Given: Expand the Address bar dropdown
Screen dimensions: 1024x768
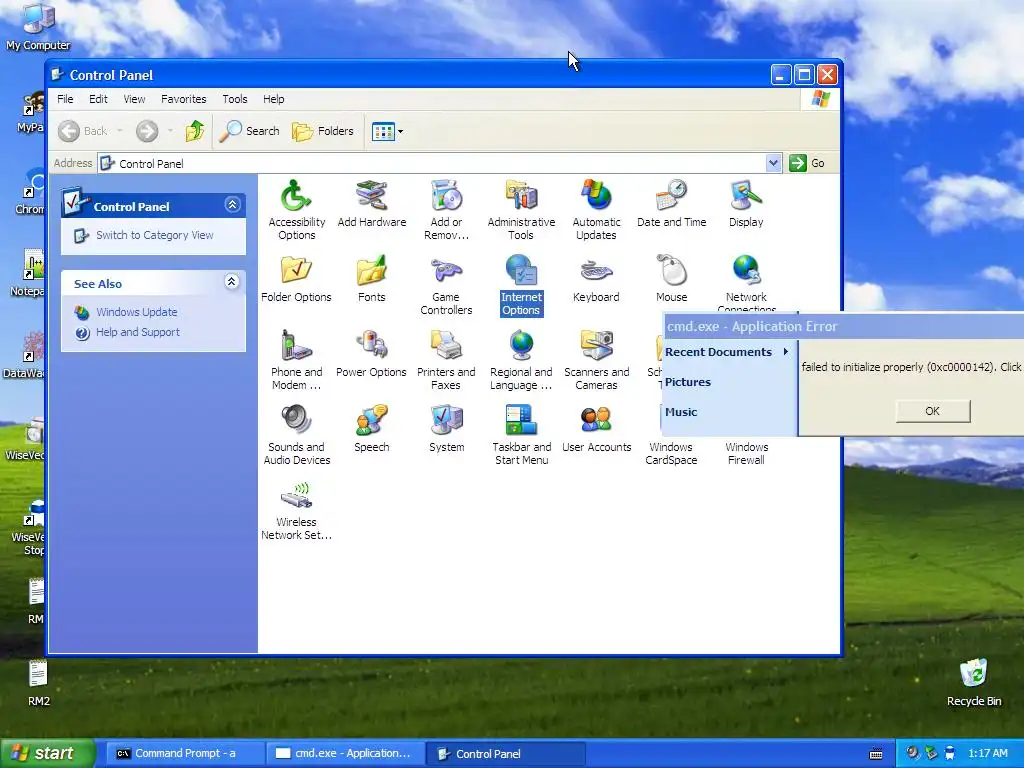Looking at the screenshot, I should (x=773, y=163).
